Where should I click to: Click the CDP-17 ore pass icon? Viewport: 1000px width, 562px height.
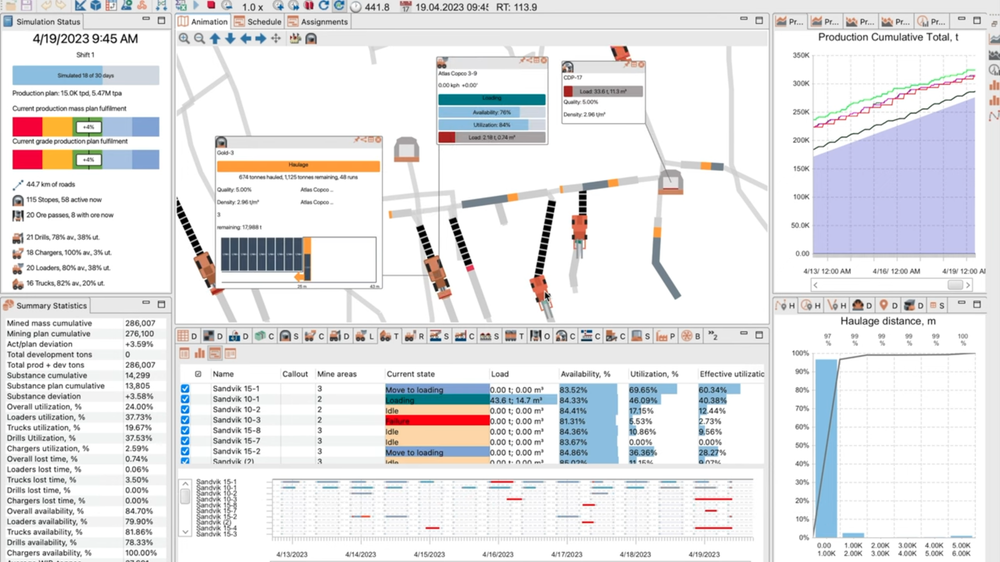click(568, 66)
